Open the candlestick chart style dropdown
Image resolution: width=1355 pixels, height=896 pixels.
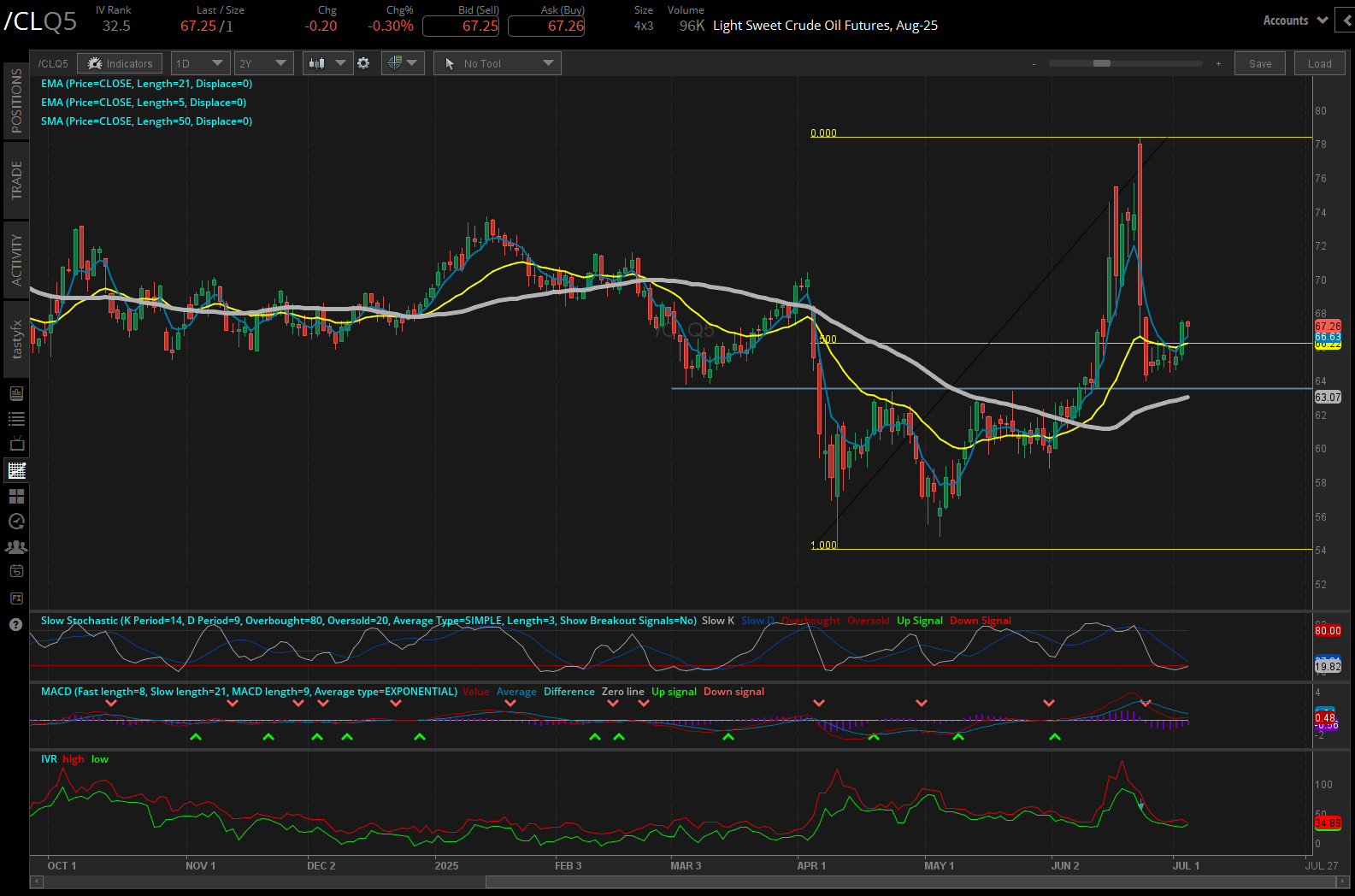(327, 63)
